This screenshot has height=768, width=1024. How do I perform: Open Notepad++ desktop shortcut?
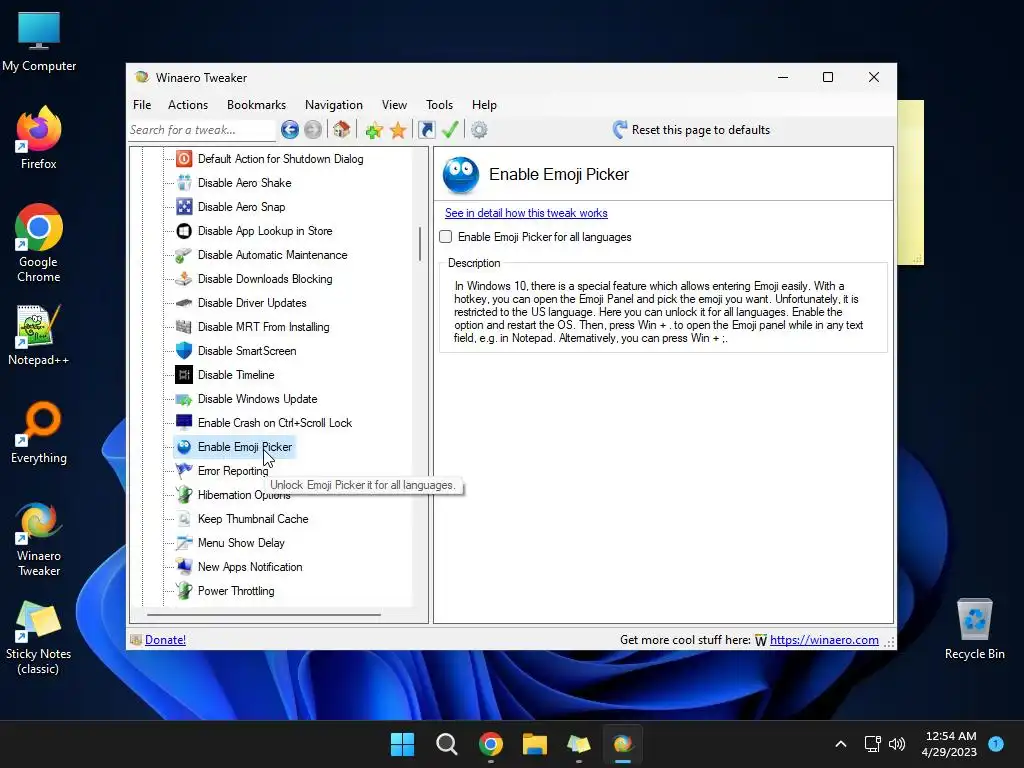coord(39,334)
